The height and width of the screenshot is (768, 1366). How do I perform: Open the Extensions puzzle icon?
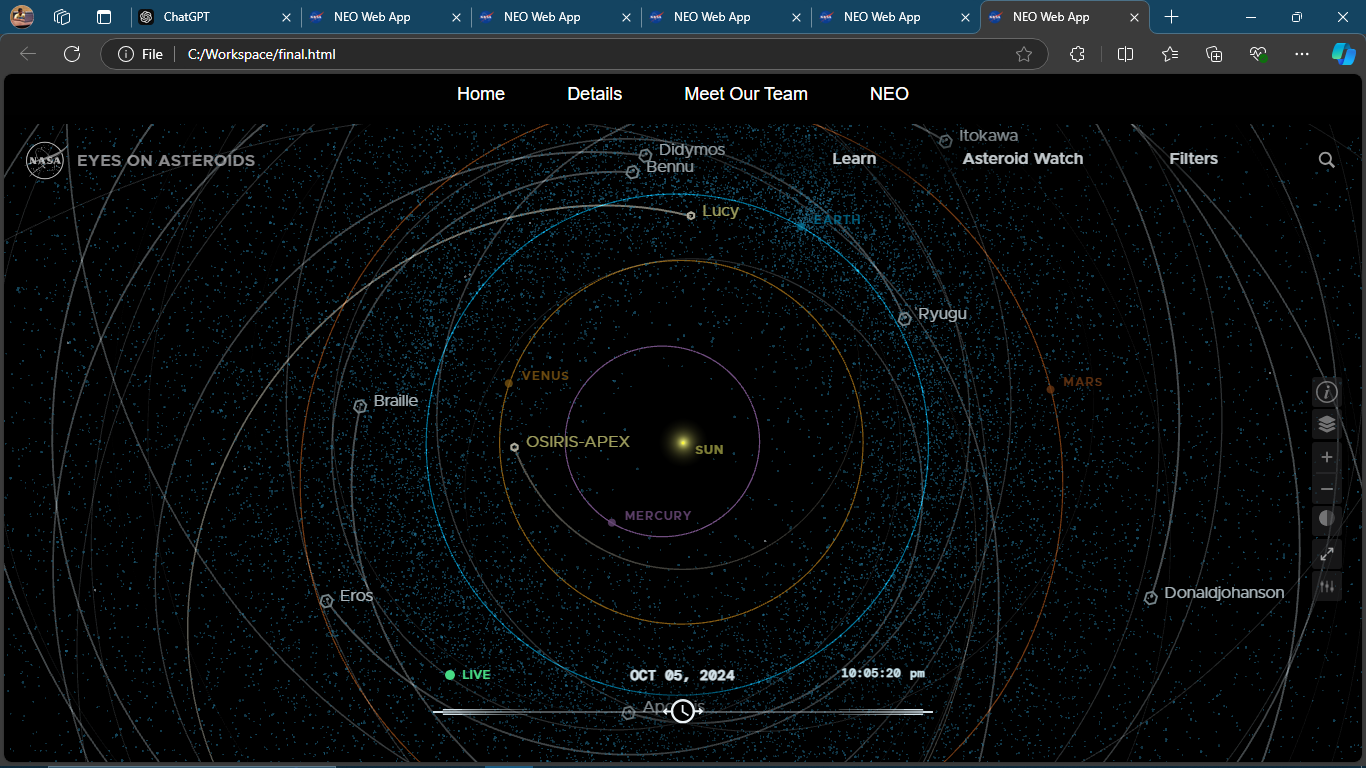tap(1077, 54)
